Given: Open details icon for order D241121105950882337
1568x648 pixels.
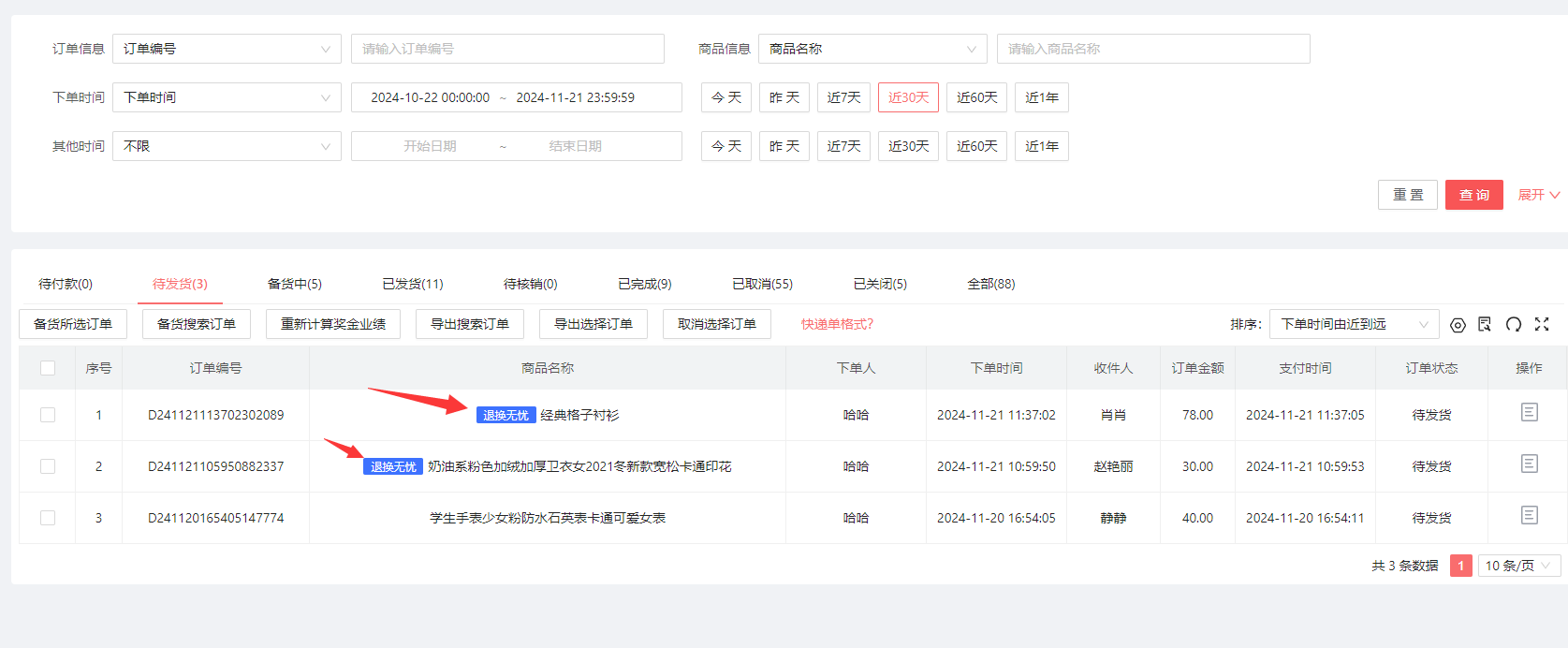Looking at the screenshot, I should tap(1529, 464).
